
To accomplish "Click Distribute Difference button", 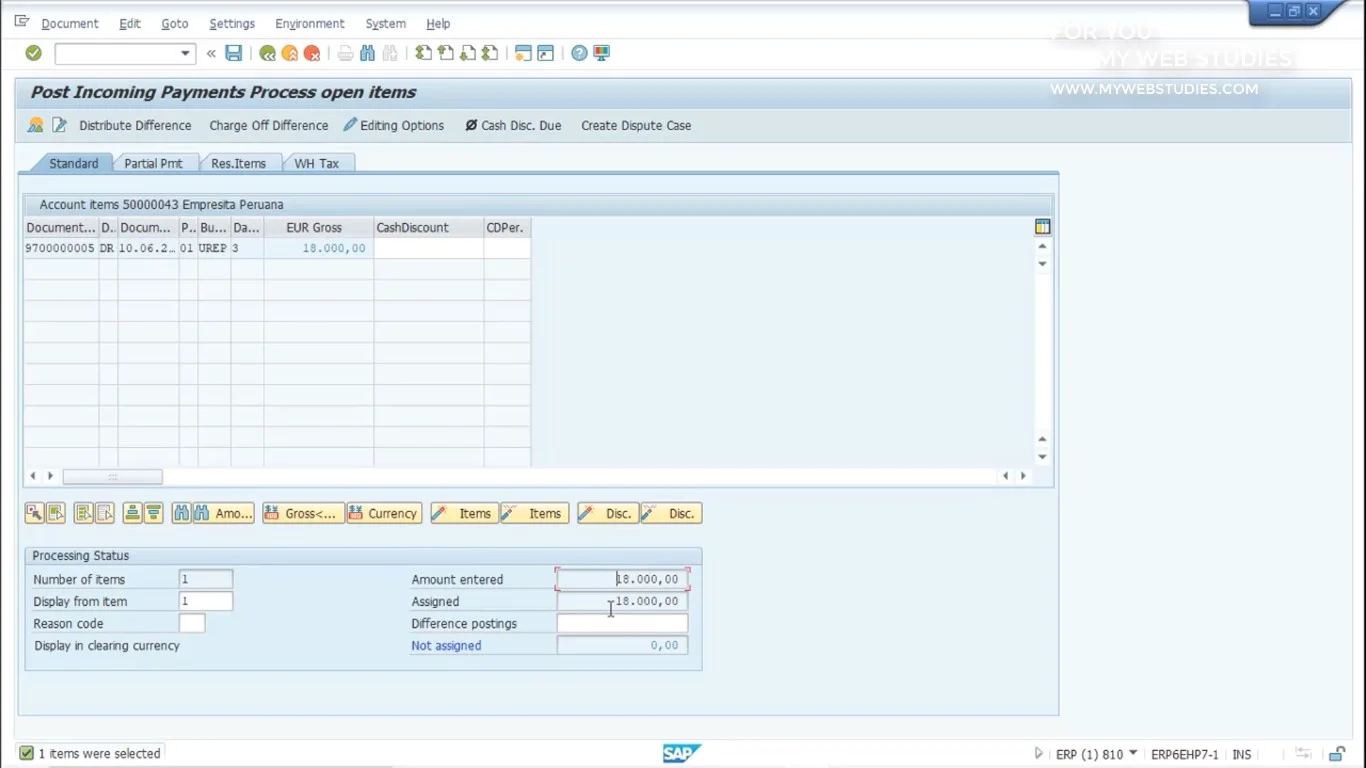I will (x=135, y=125).
